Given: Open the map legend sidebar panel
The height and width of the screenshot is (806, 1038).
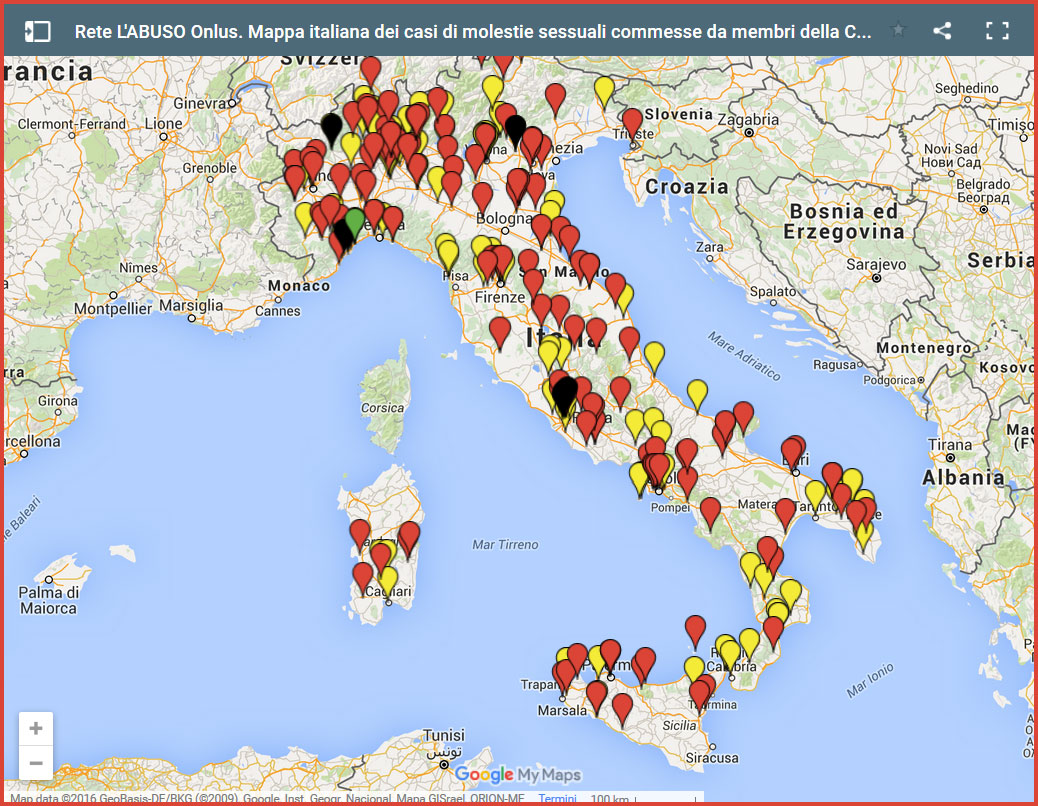Looking at the screenshot, I should click(x=37, y=31).
